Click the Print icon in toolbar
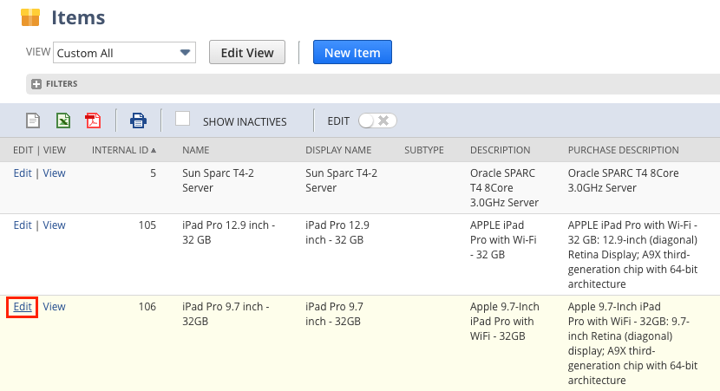This screenshot has height=391, width=720. pyautogui.click(x=138, y=121)
